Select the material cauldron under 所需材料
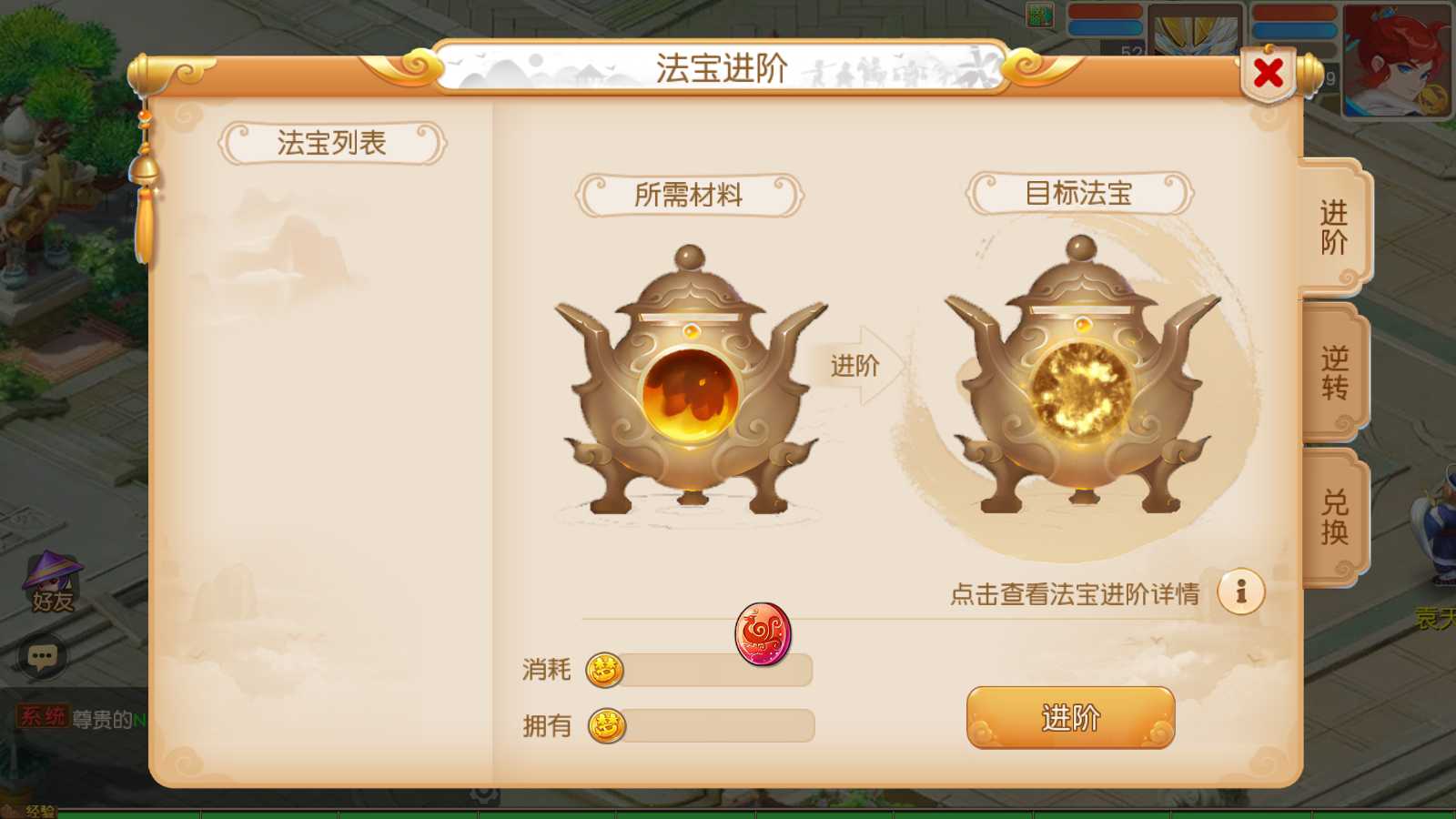 point(691,380)
